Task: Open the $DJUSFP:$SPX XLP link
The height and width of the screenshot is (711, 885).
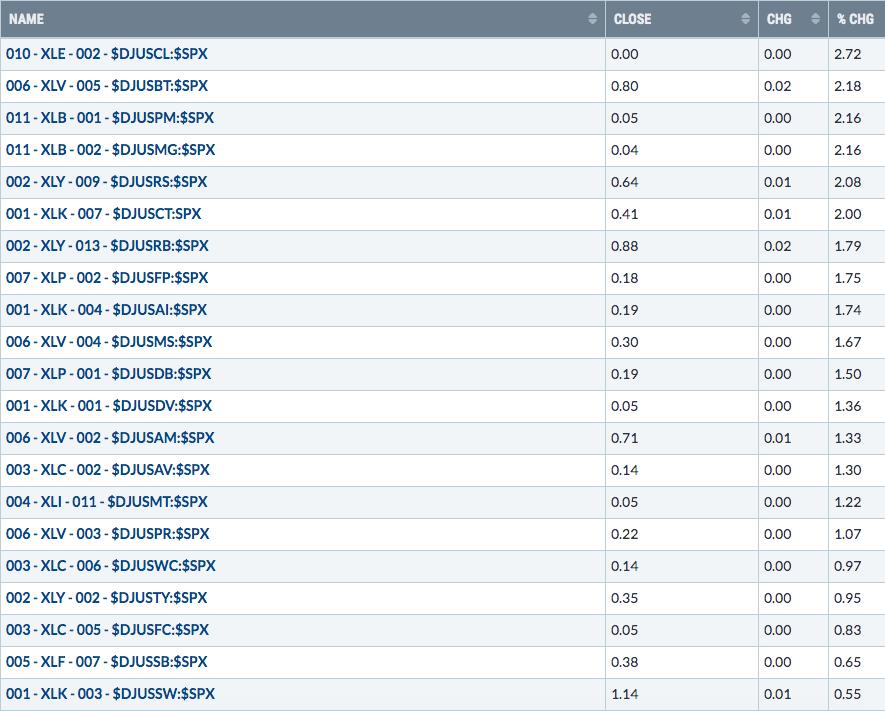Action: click(x=107, y=278)
